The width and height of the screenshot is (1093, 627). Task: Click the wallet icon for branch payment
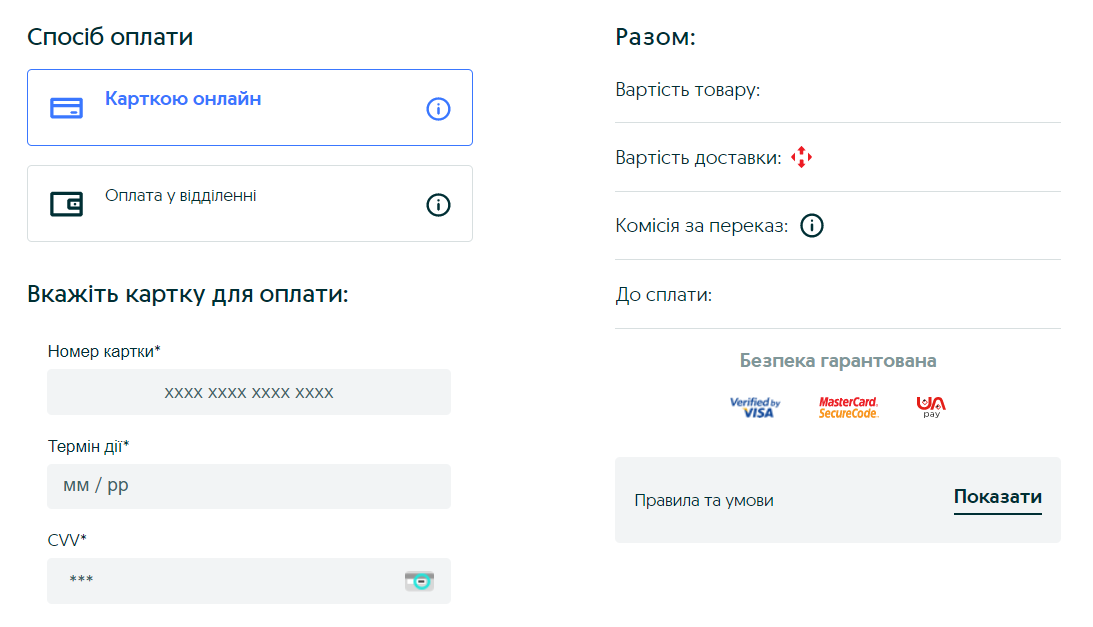[66, 204]
